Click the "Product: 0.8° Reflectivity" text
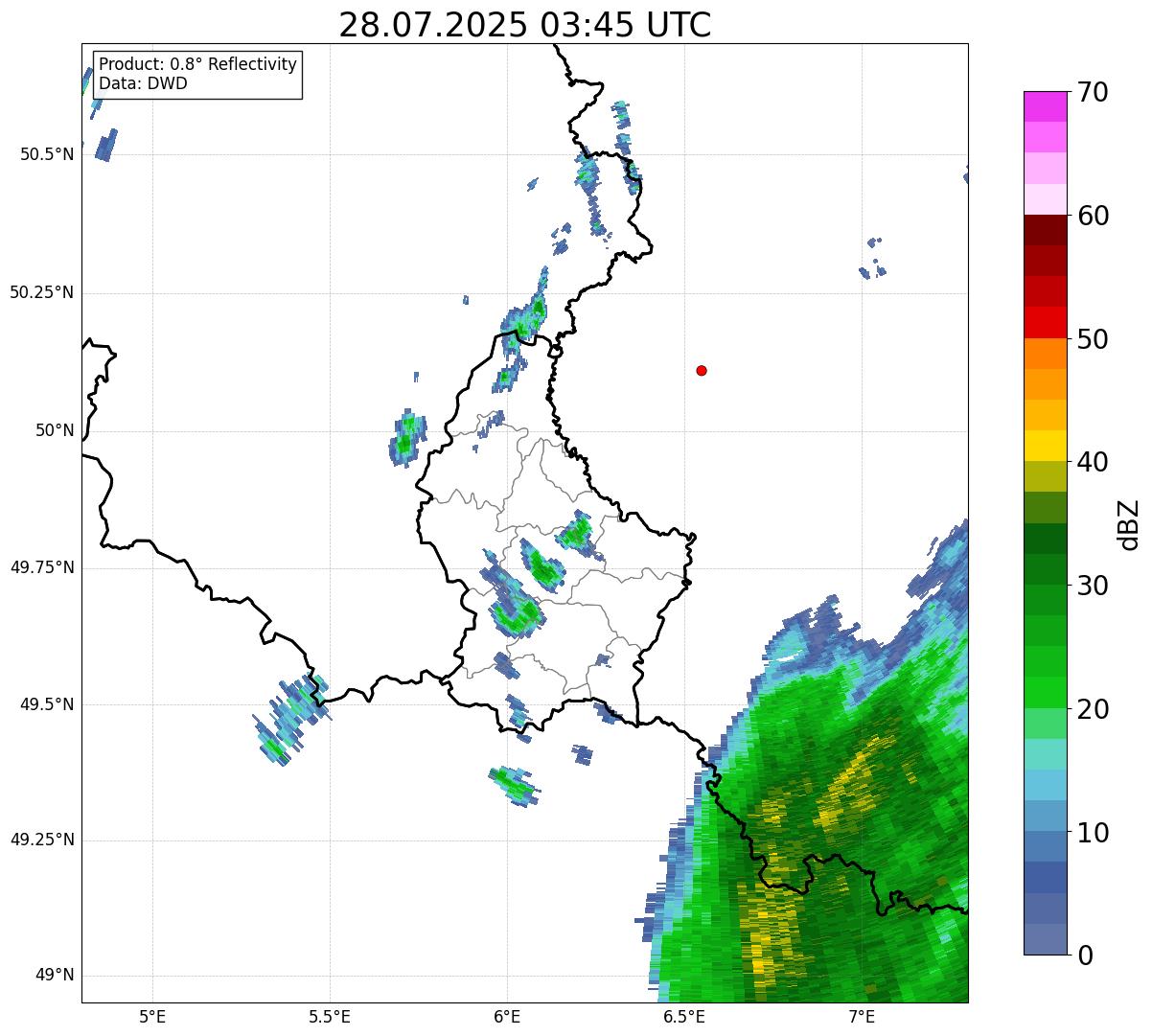Viewport: 1152px width, 1036px height. [x=198, y=64]
